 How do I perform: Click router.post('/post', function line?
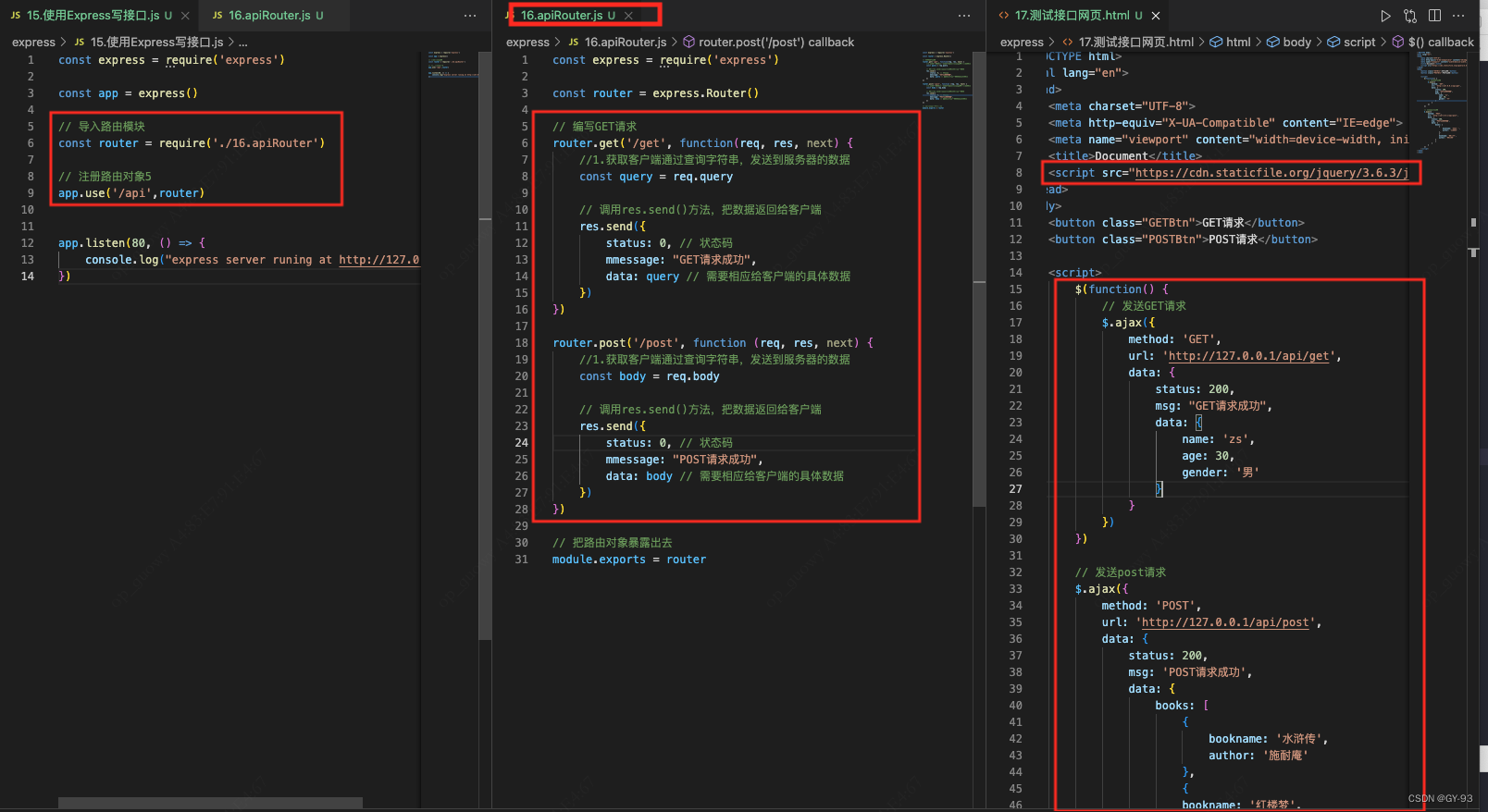(713, 343)
